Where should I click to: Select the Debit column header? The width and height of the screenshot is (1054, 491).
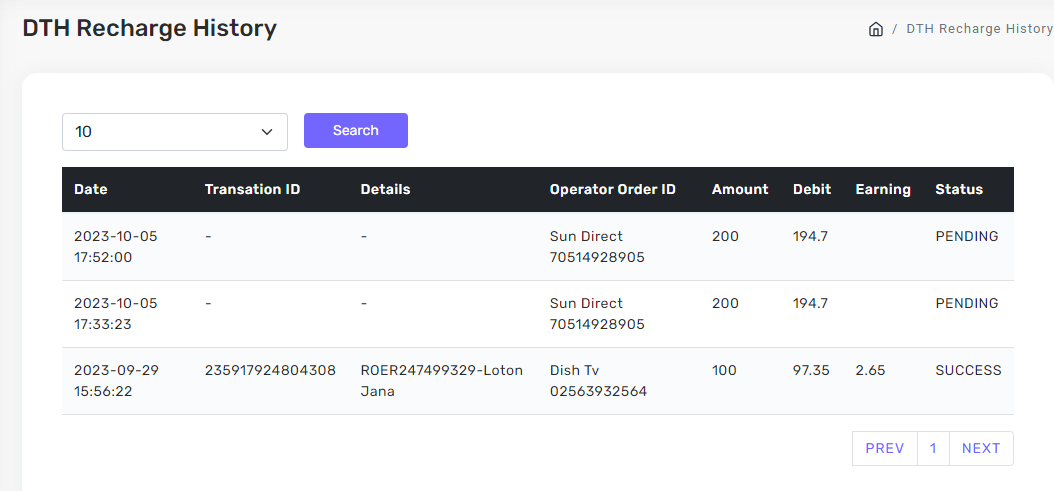tap(811, 189)
